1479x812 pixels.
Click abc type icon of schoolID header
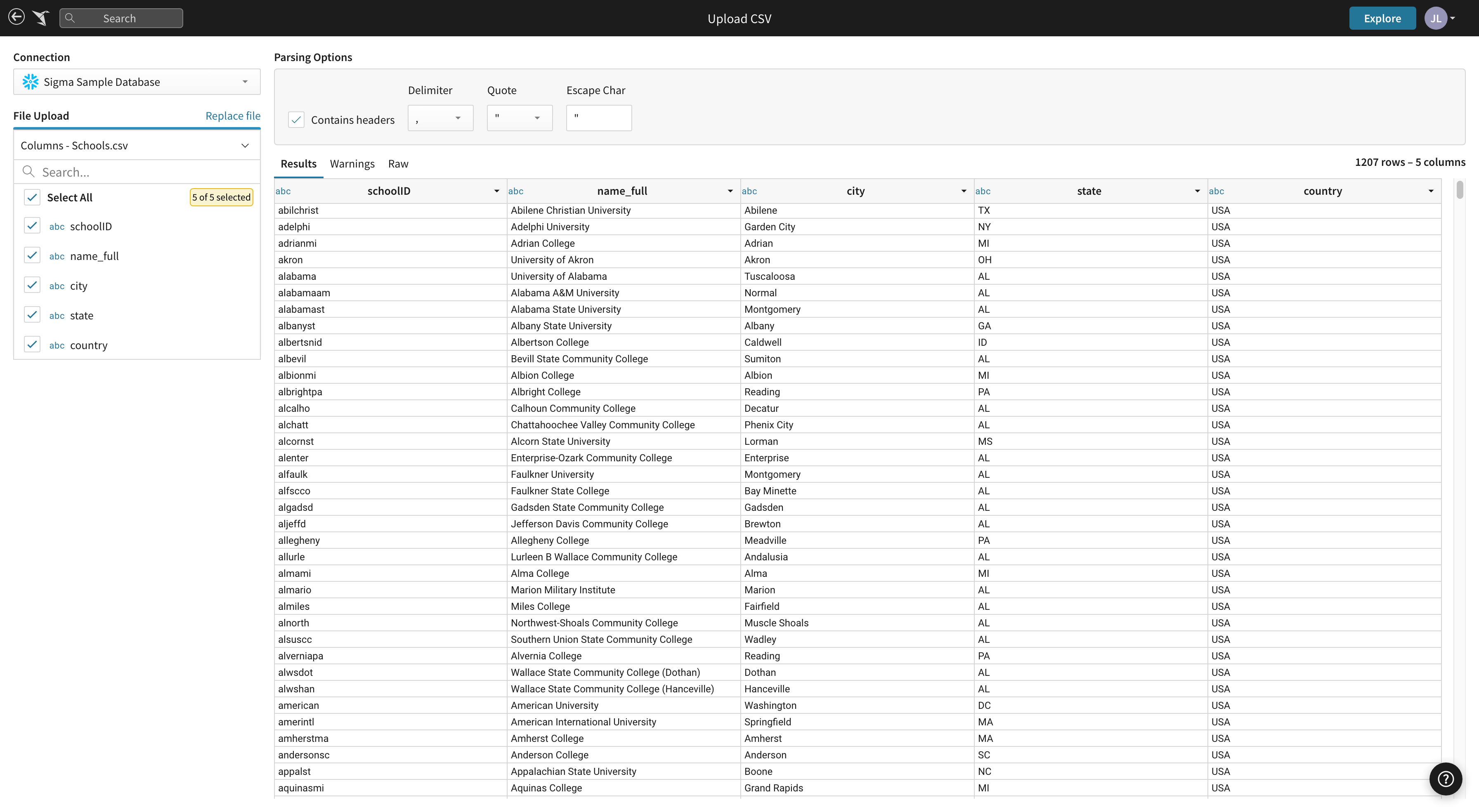click(x=283, y=191)
